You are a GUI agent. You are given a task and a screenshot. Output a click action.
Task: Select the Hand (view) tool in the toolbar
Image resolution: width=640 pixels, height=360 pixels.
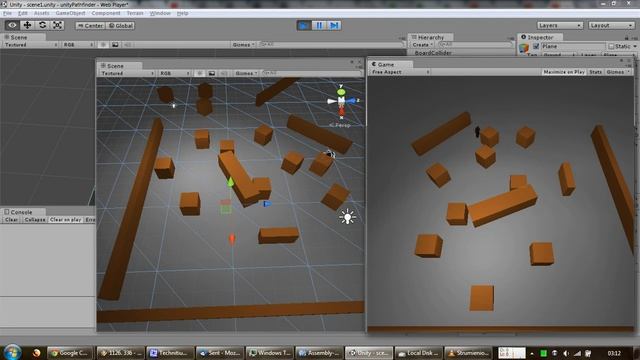tap(12, 25)
